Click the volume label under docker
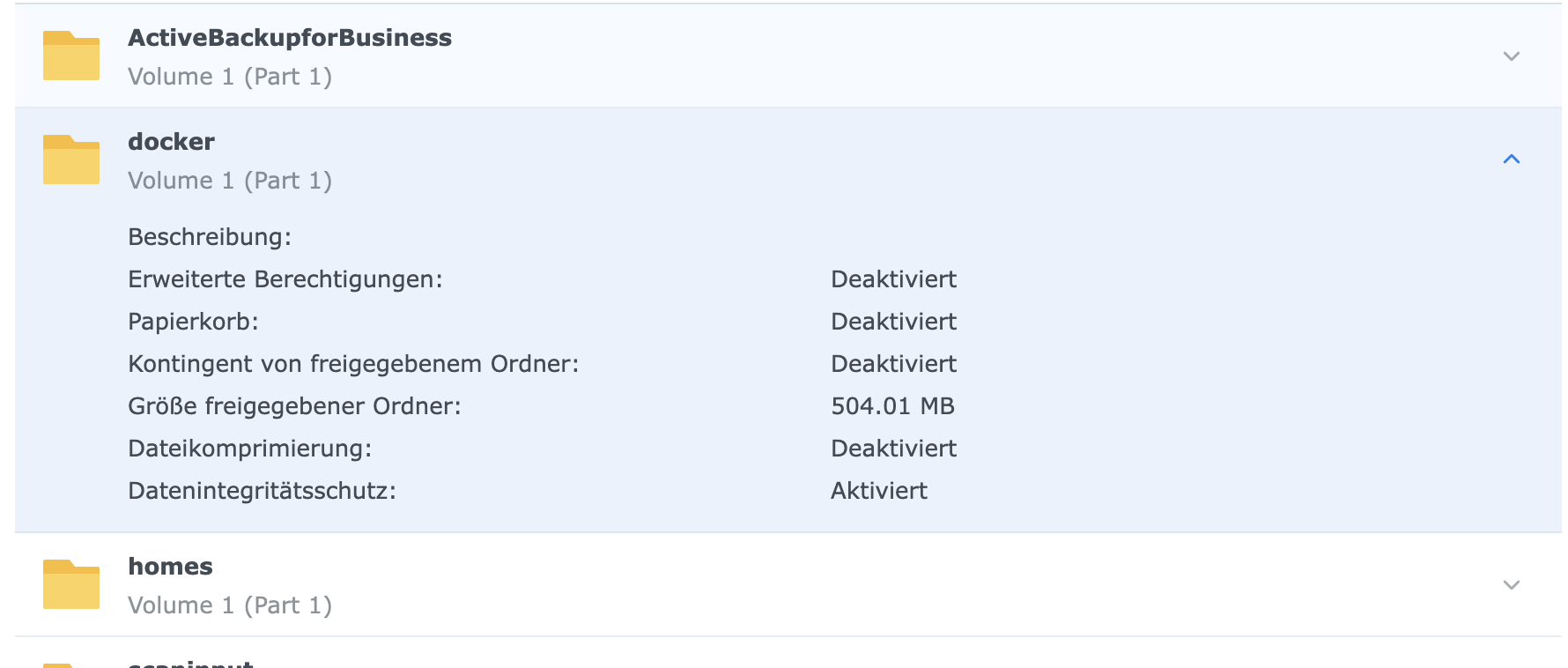The width and height of the screenshot is (1568, 668). coord(229,181)
